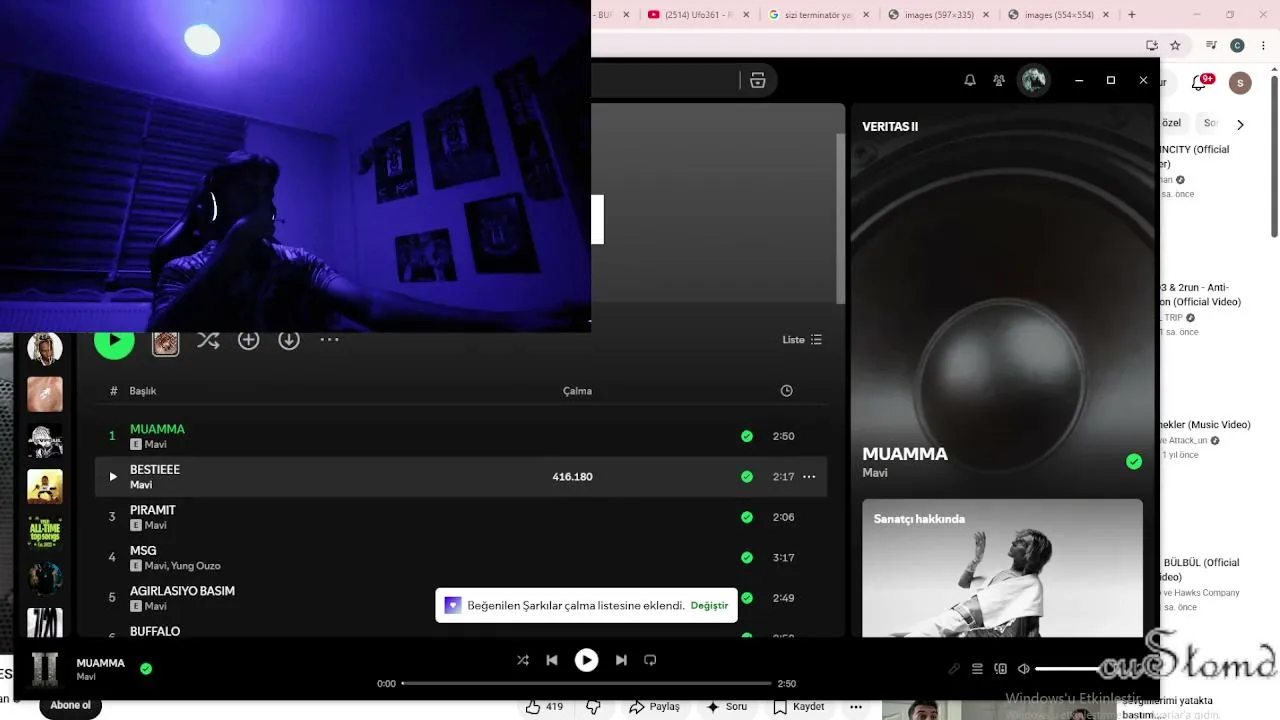Toggle repeat in the player bar
This screenshot has height=720, width=1280.
coord(650,660)
